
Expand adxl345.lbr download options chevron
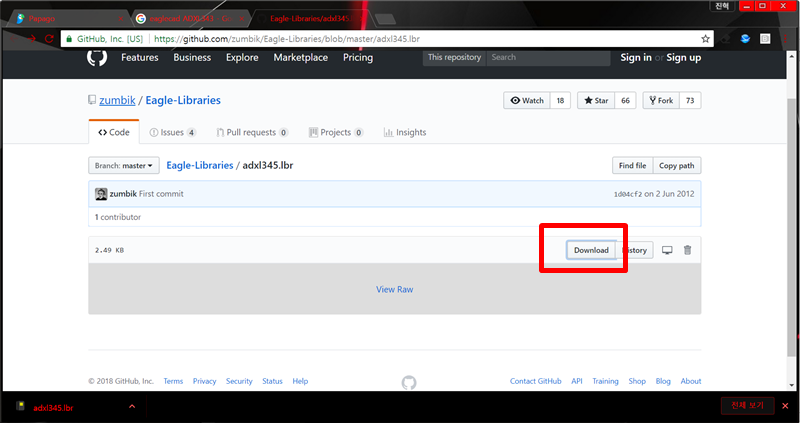[132, 407]
